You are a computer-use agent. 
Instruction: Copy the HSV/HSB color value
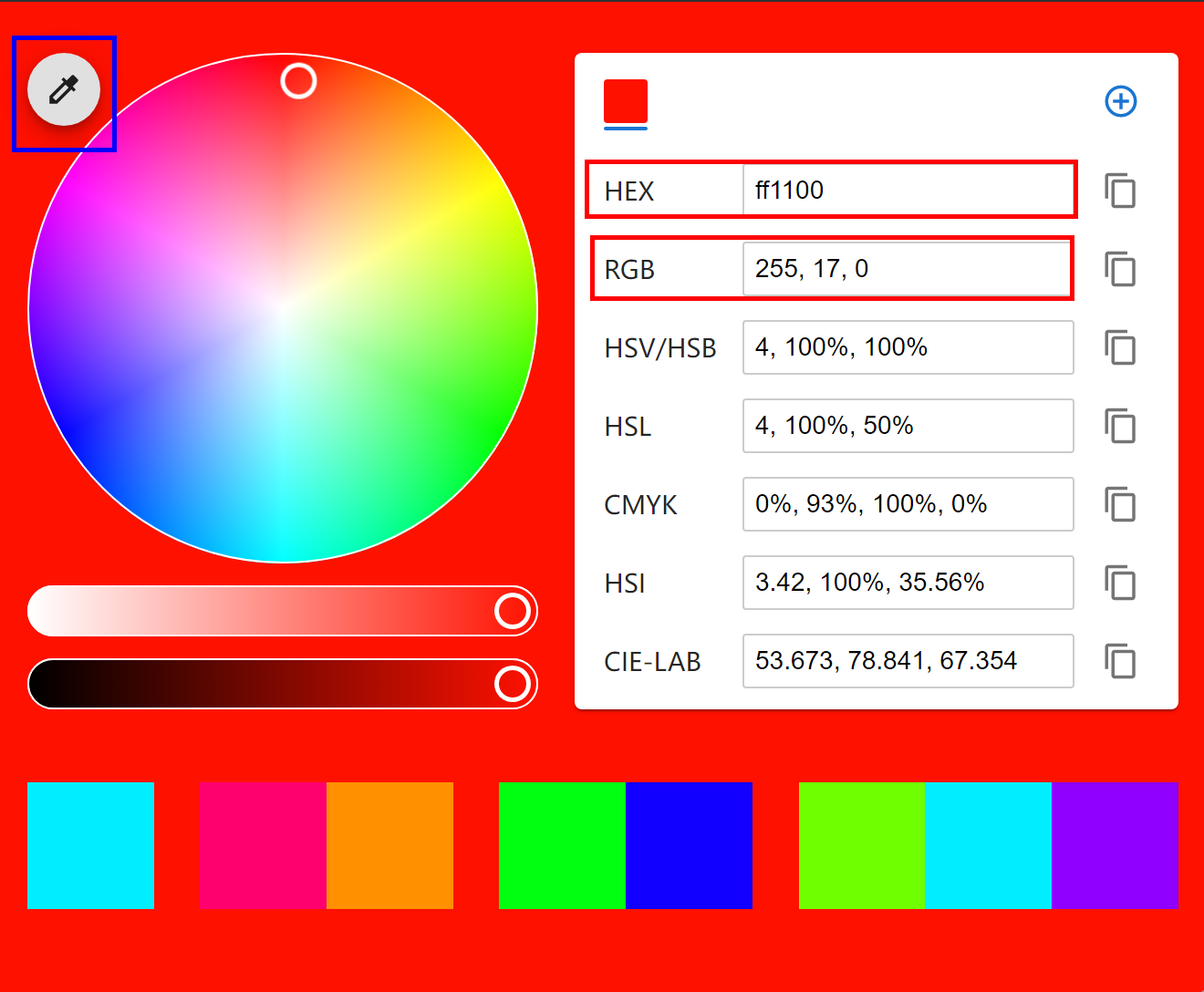pyautogui.click(x=1120, y=347)
